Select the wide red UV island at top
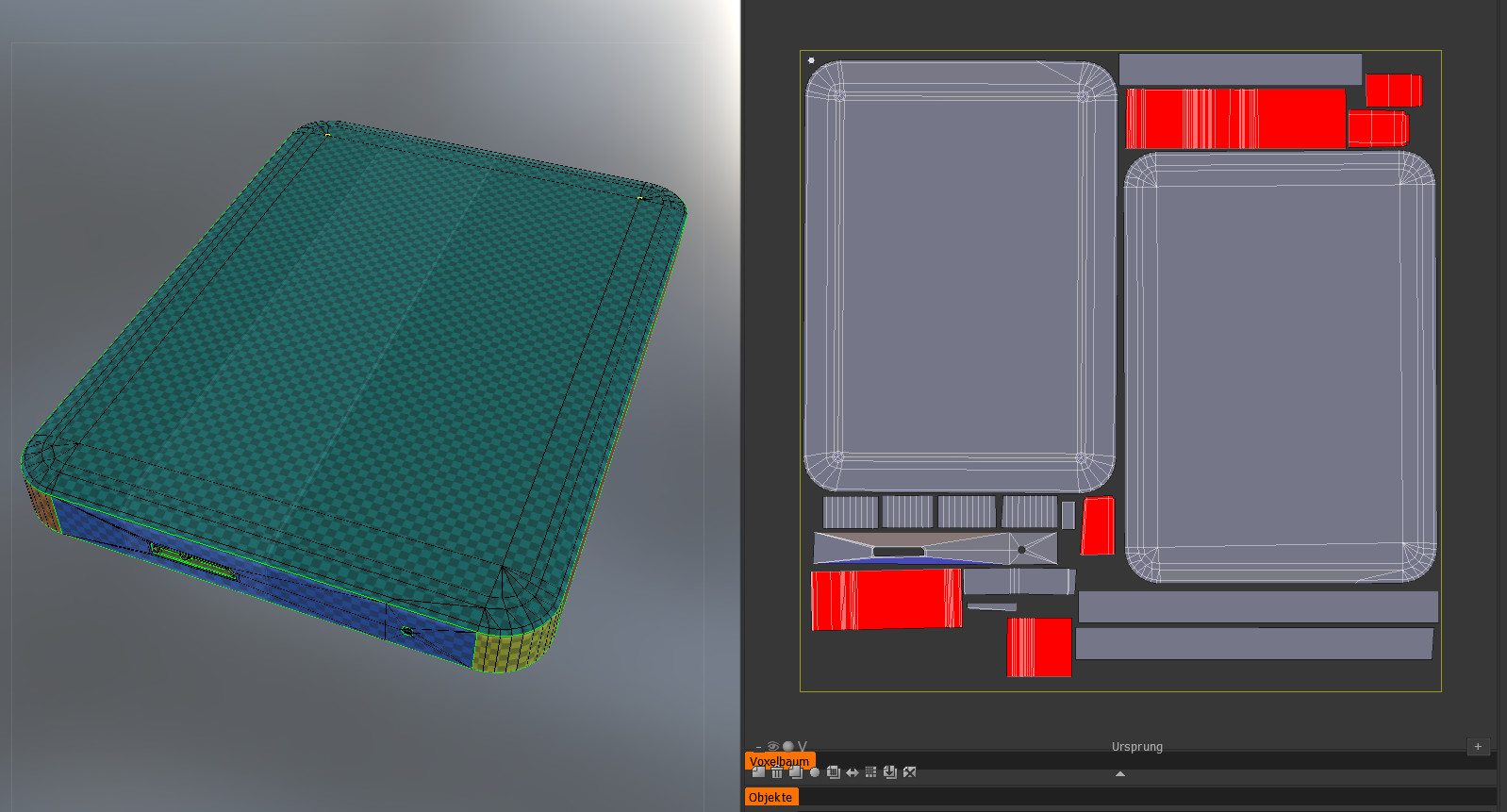This screenshot has height=812, width=1507. click(x=1235, y=119)
